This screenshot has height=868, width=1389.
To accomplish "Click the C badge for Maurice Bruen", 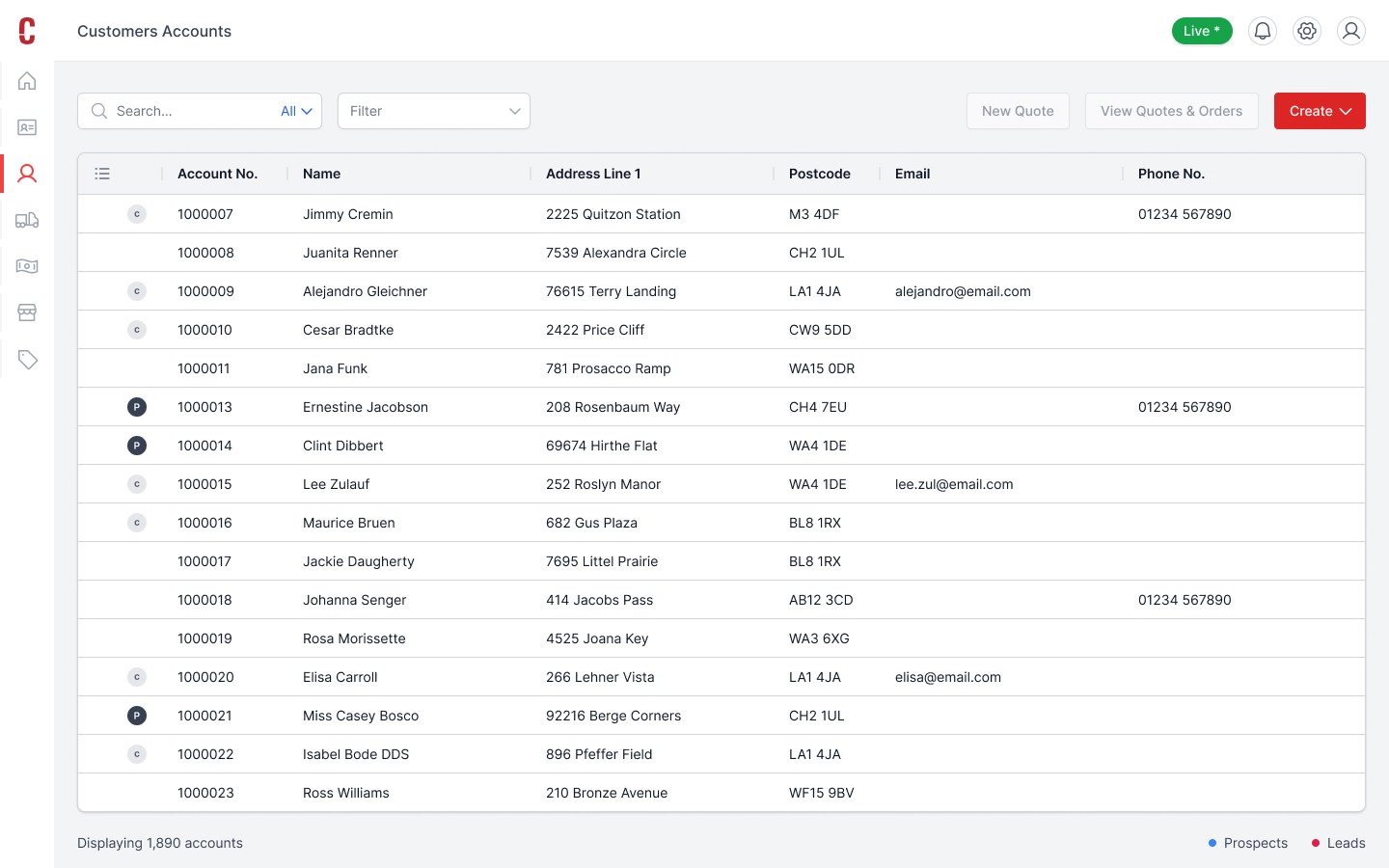I will coord(137,523).
